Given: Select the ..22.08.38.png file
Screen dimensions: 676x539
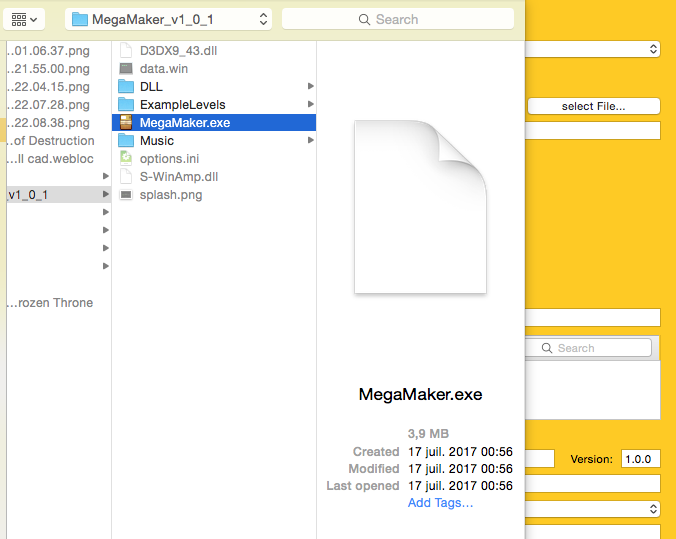Looking at the screenshot, I should point(48,123).
